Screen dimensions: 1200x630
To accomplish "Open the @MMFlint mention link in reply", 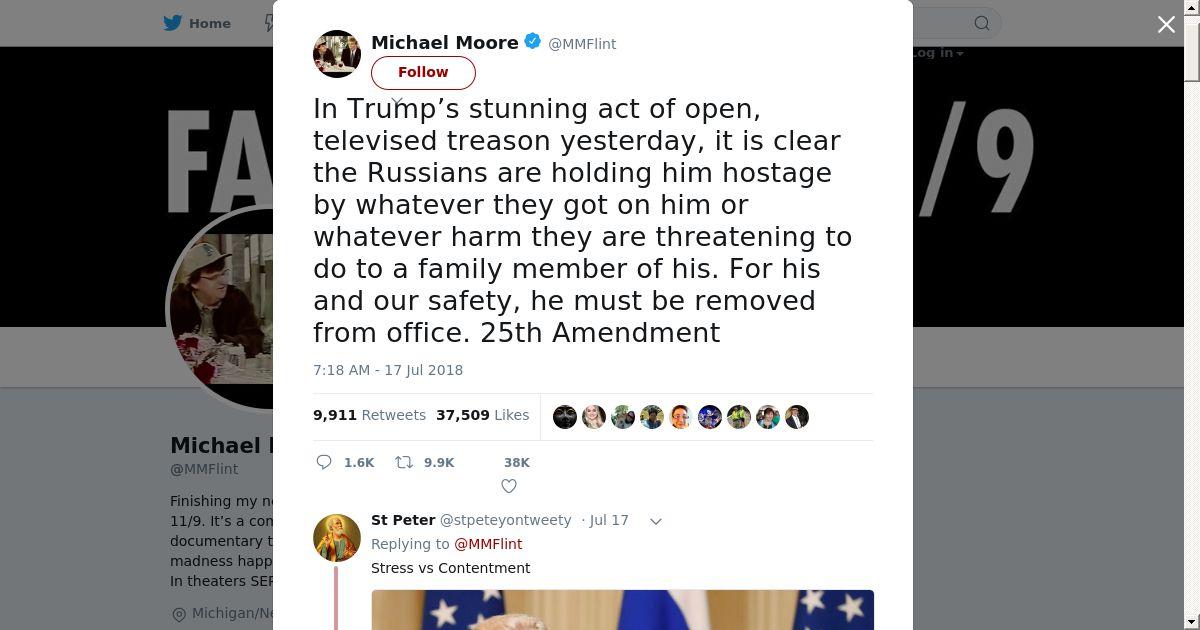I will 488,544.
